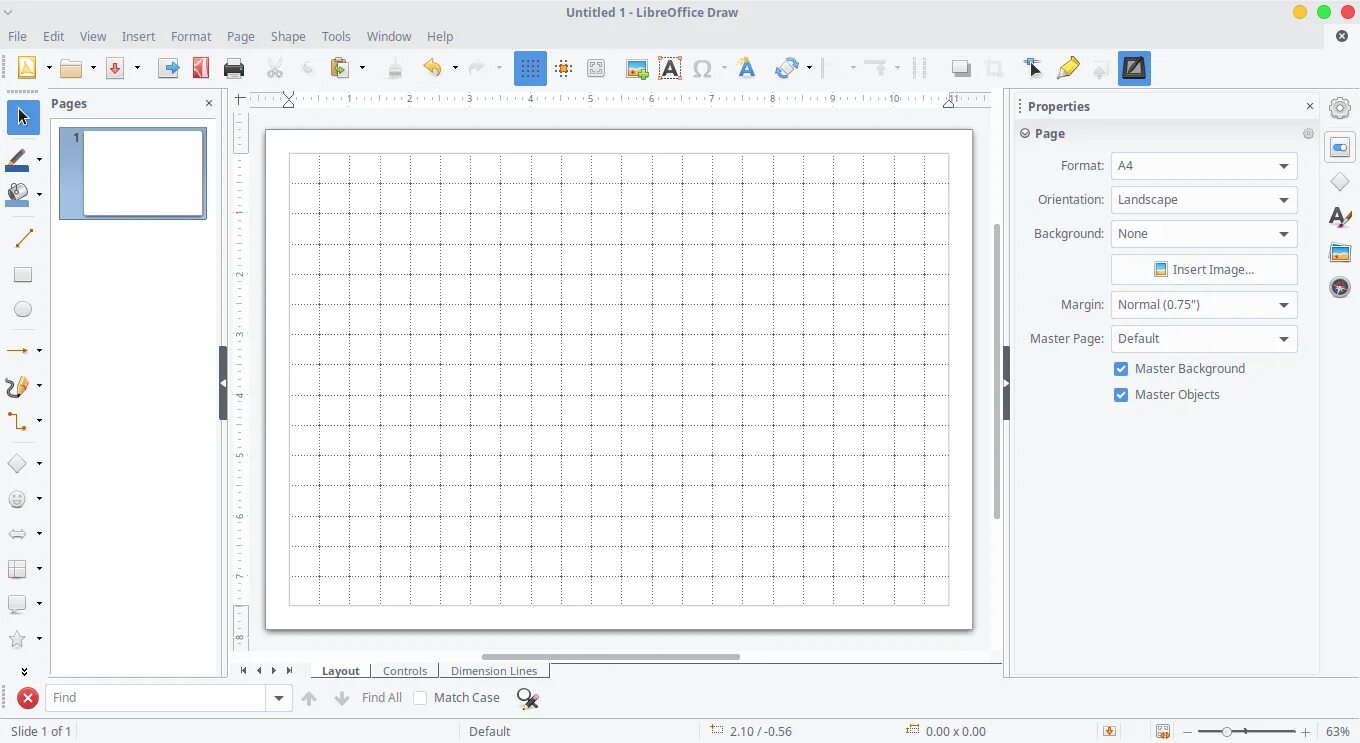Choose the Callout shapes tool
The height and width of the screenshot is (743, 1360).
pyautogui.click(x=18, y=603)
